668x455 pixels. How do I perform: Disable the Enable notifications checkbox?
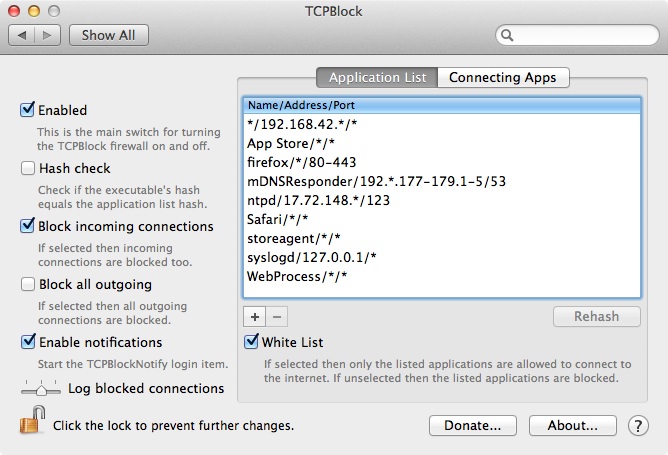(x=28, y=342)
